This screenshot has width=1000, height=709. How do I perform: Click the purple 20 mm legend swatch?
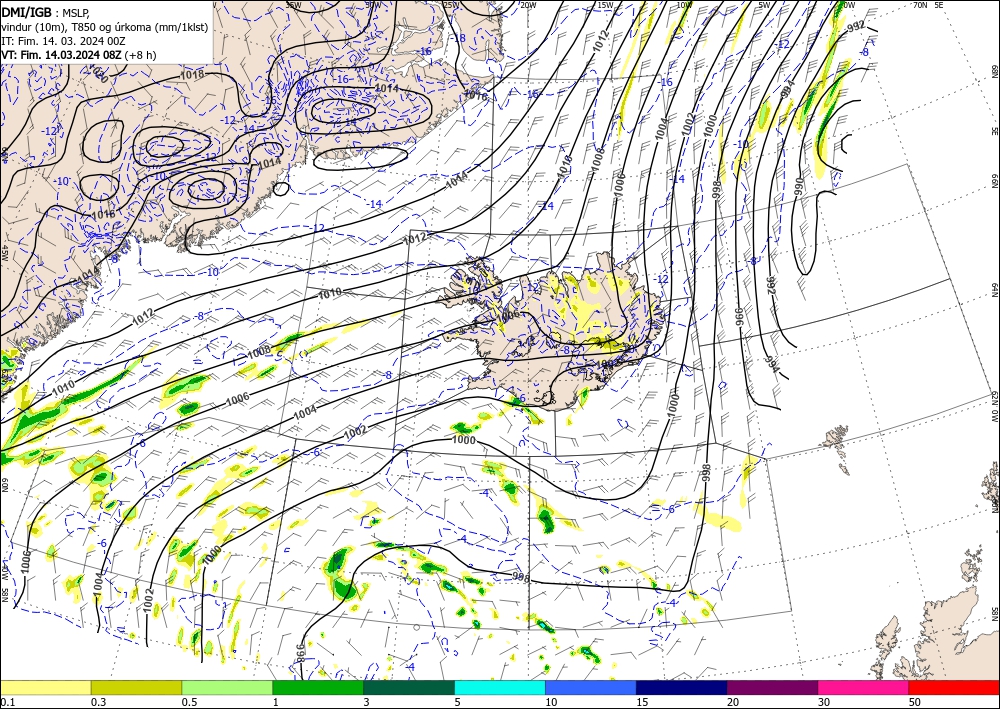point(772,687)
